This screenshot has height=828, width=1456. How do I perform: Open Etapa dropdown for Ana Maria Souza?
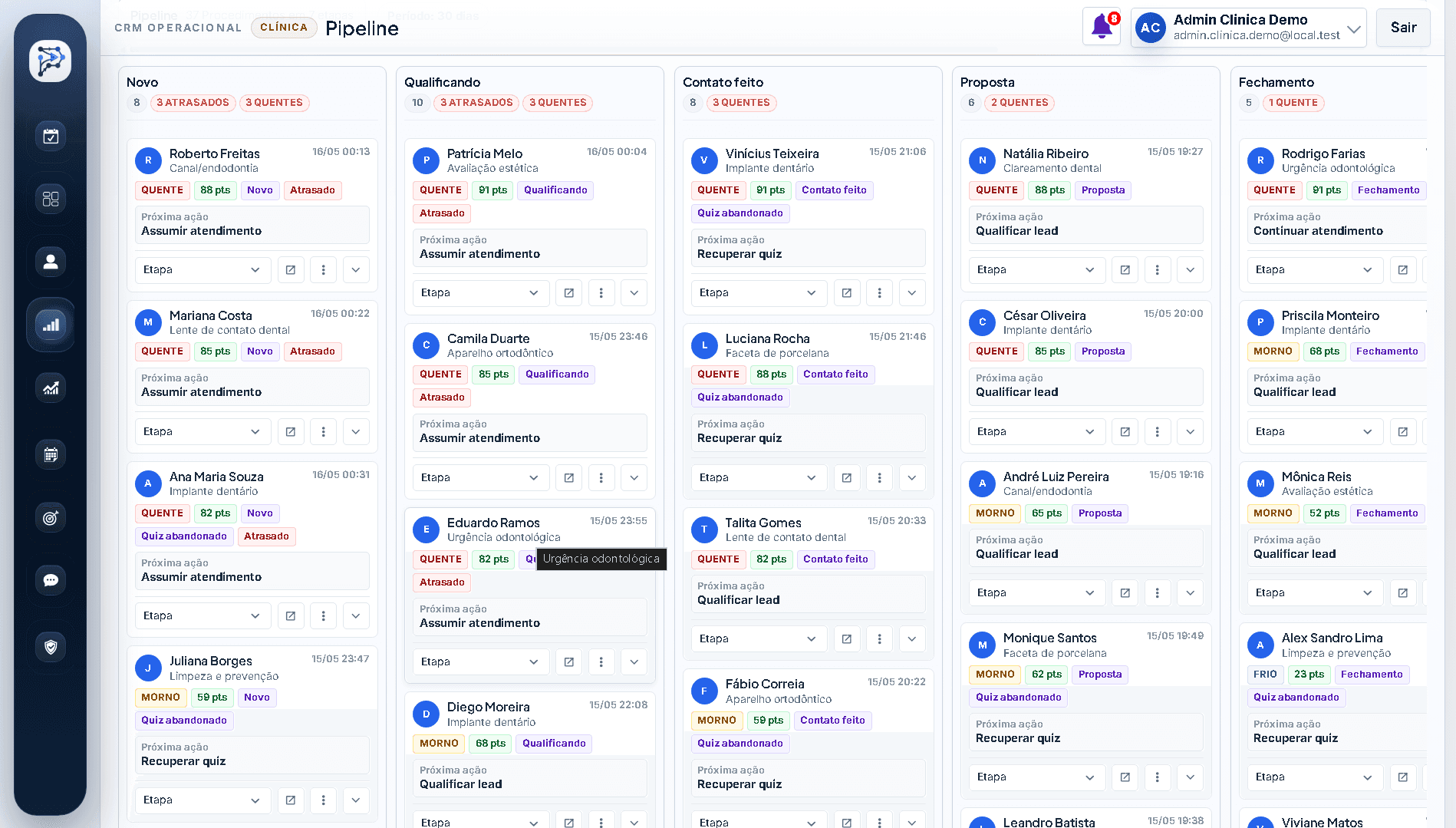click(x=203, y=616)
